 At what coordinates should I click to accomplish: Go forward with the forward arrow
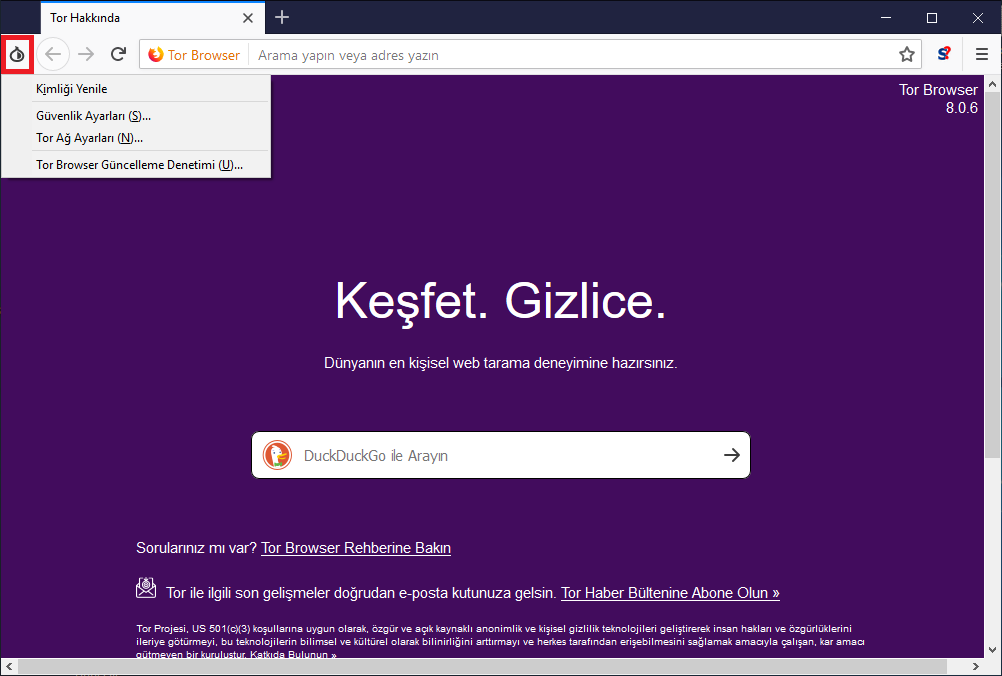point(86,55)
